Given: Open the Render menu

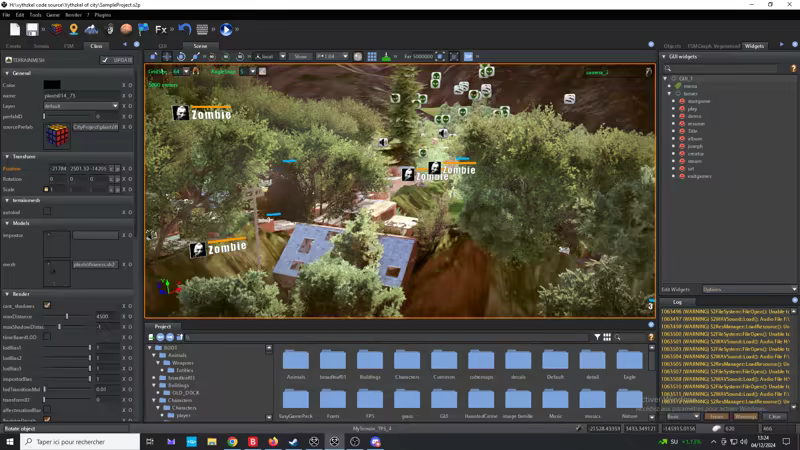Looking at the screenshot, I should coord(73,15).
